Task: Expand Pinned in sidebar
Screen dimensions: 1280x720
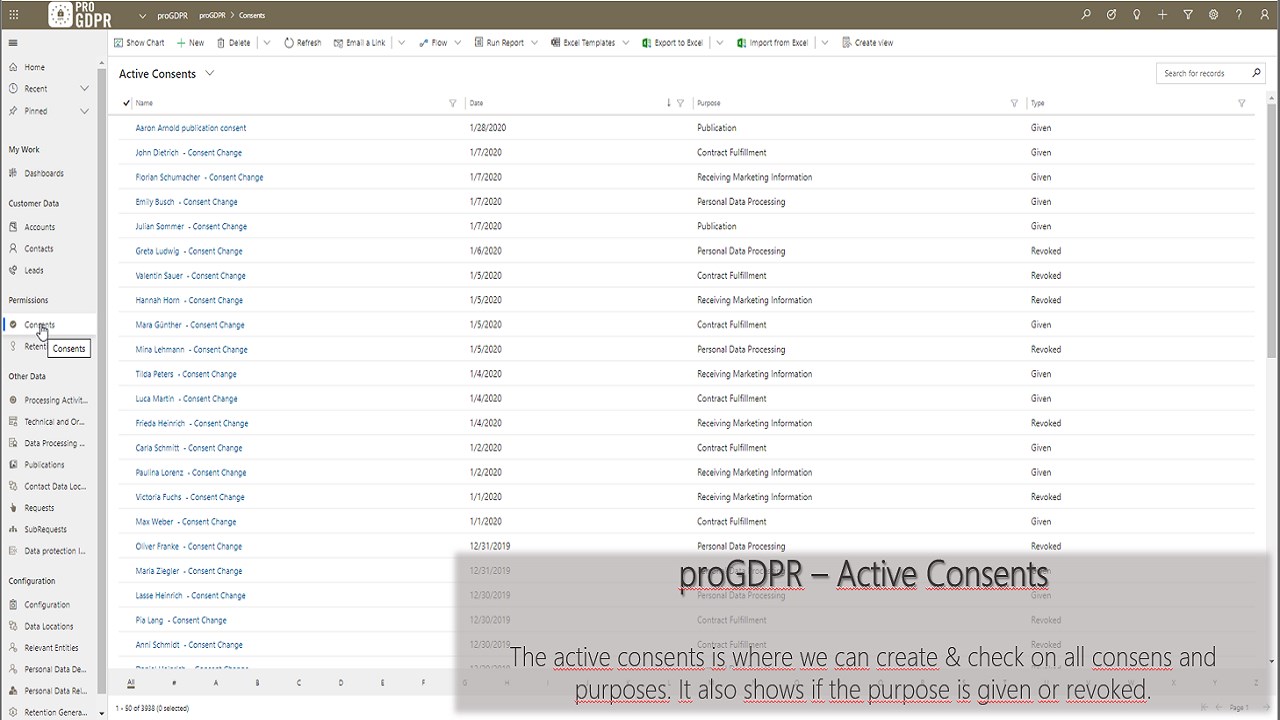Action: pyautogui.click(x=84, y=111)
